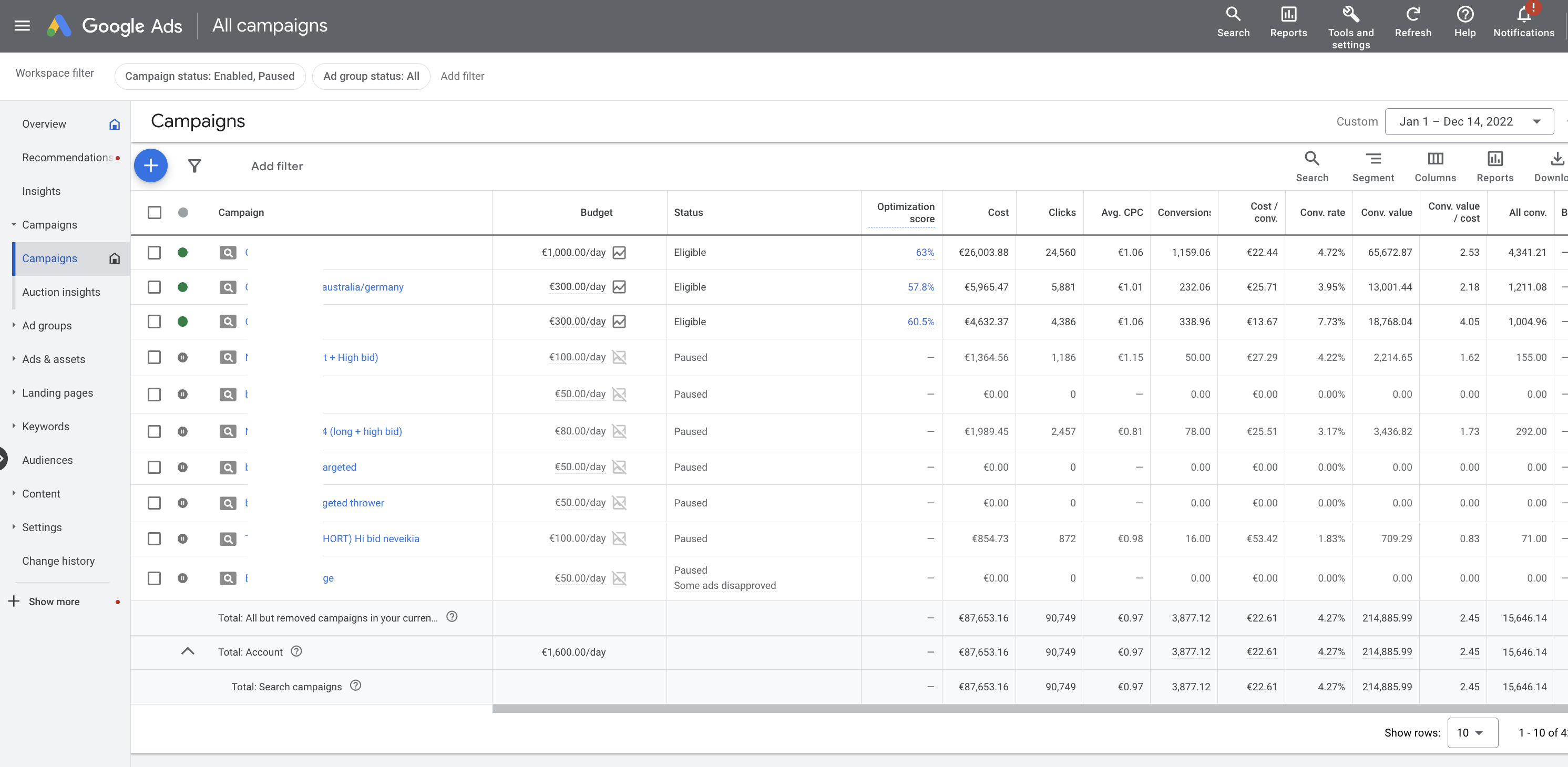Select the australia/germany campaign checkbox
This screenshot has width=1568, height=767.
155,287
